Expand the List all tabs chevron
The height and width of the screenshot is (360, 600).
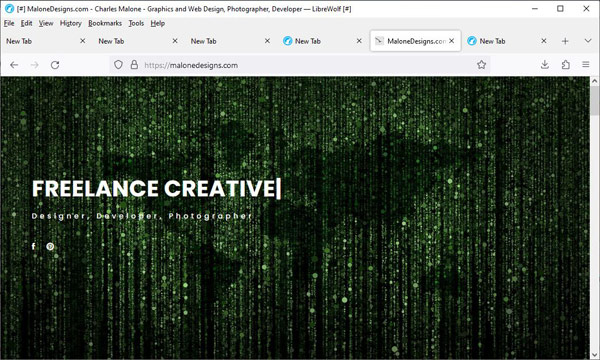coord(588,41)
